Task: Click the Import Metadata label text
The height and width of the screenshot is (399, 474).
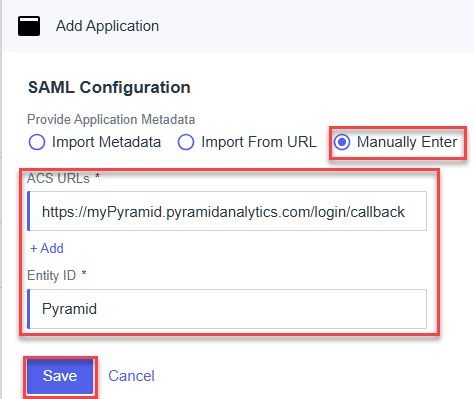Action: point(107,142)
